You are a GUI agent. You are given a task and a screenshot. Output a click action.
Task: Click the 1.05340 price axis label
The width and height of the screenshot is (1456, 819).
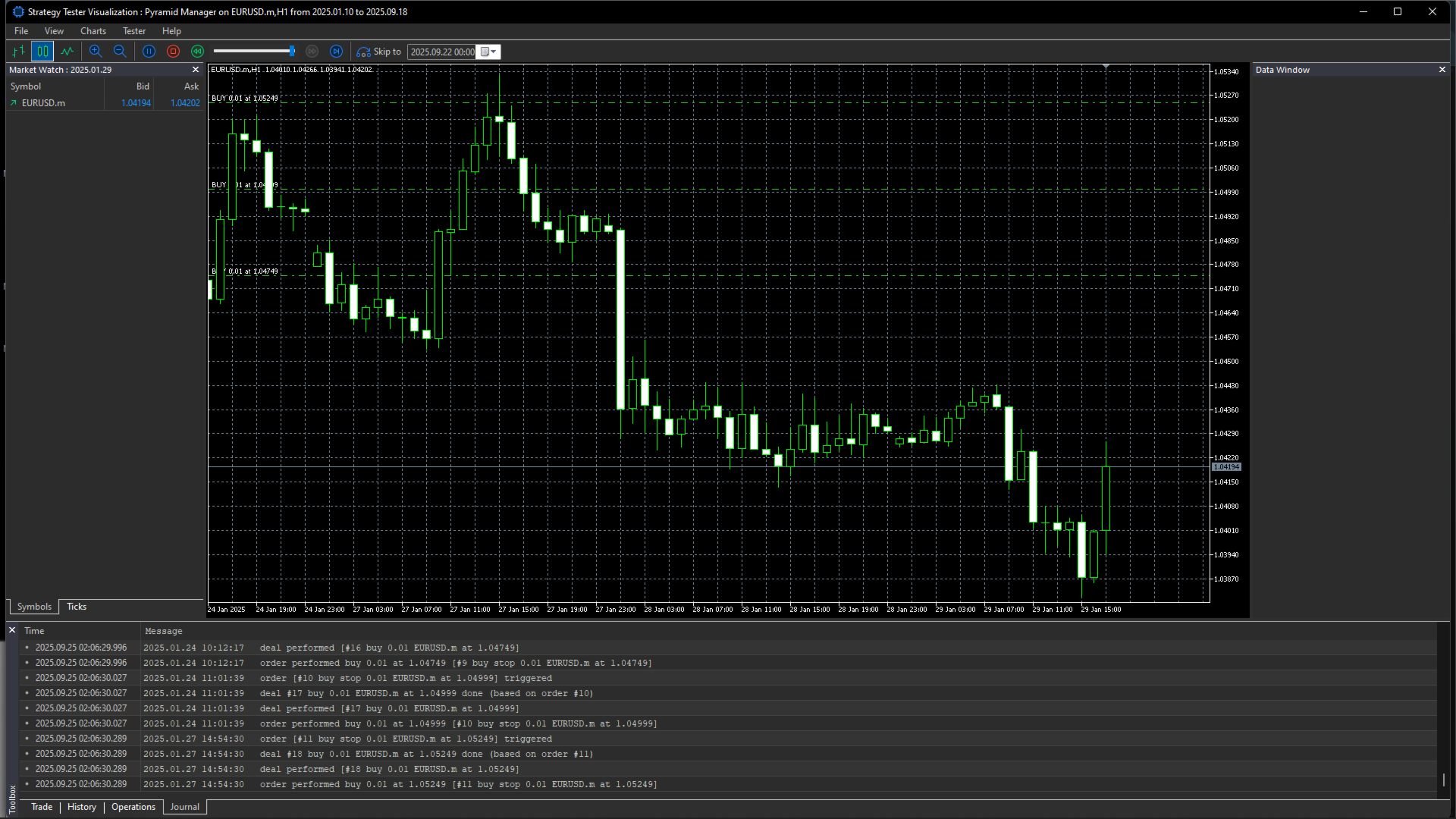pyautogui.click(x=1226, y=72)
